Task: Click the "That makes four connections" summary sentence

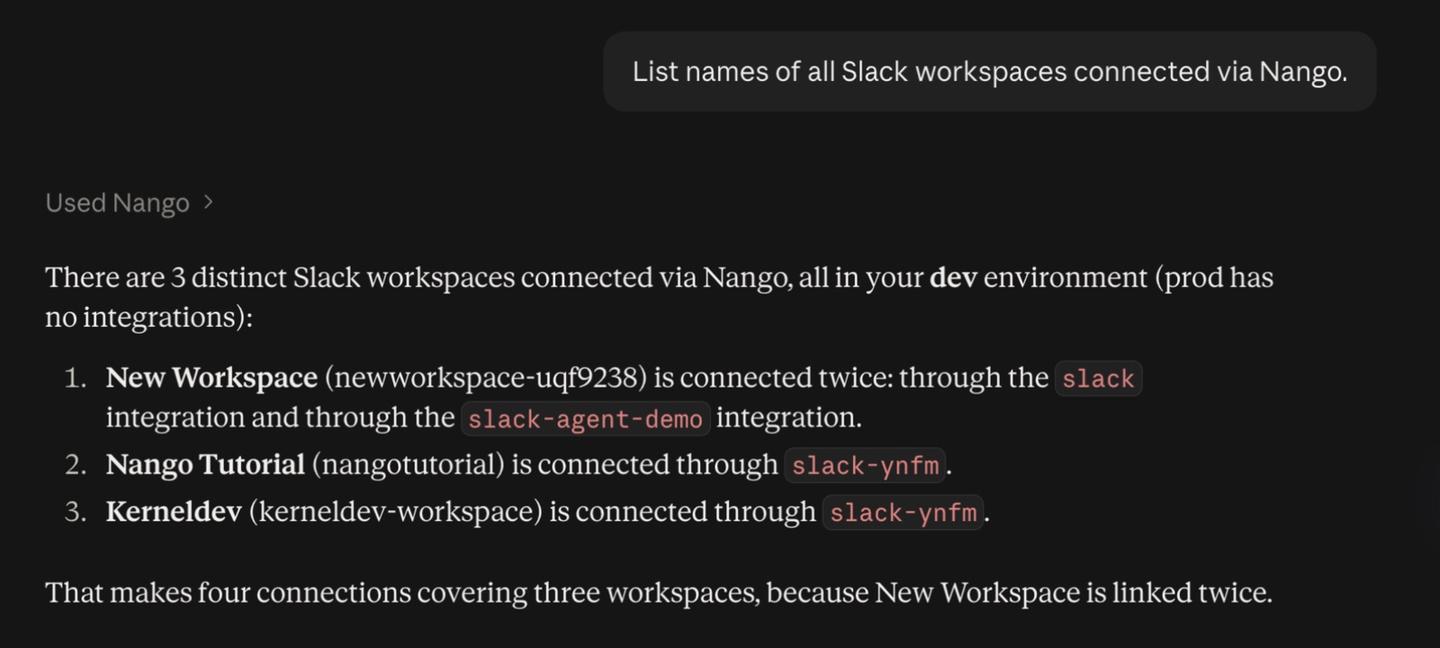Action: click(x=659, y=593)
